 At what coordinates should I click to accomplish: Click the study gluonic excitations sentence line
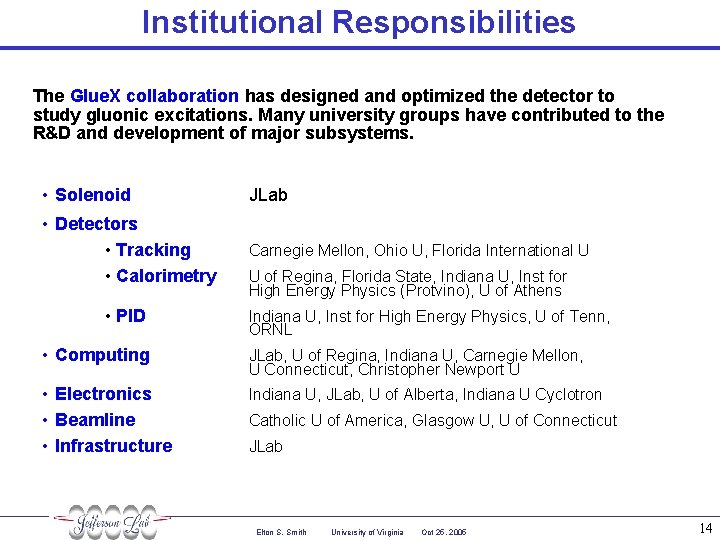tap(349, 115)
